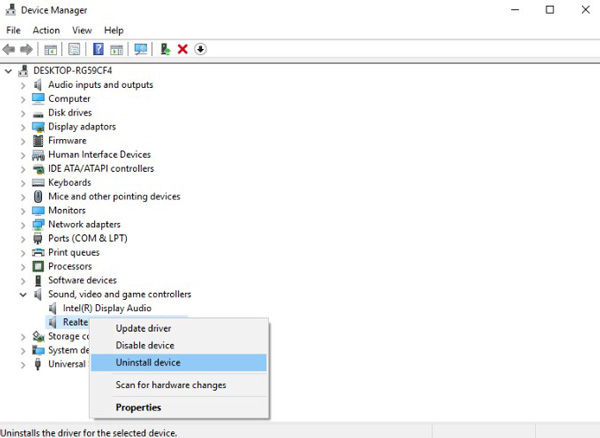Viewport: 600px width, 438px height.
Task: Click the Back arrow toolbar icon
Action: point(8,49)
